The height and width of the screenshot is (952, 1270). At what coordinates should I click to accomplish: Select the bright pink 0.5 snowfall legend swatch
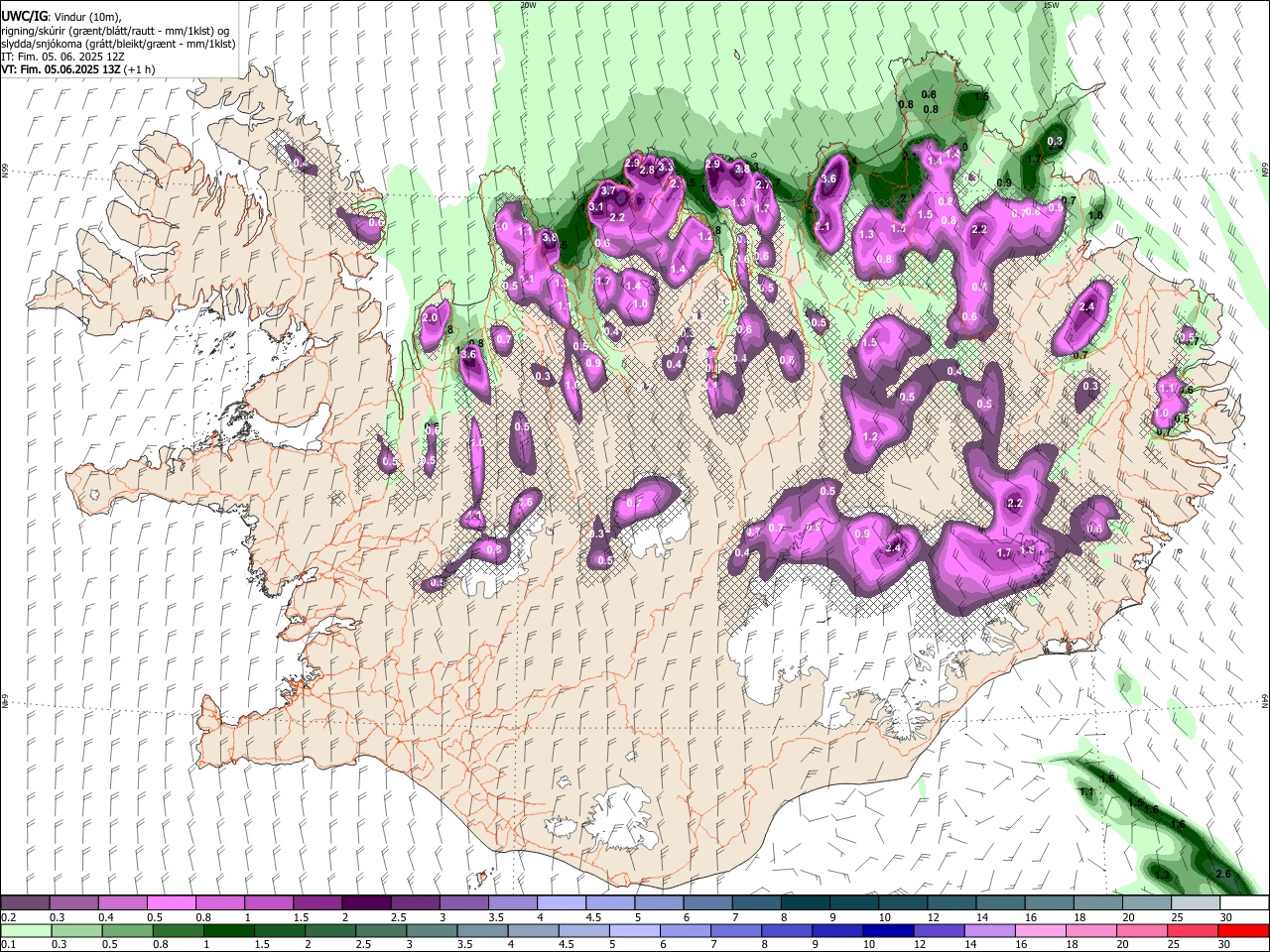172,902
